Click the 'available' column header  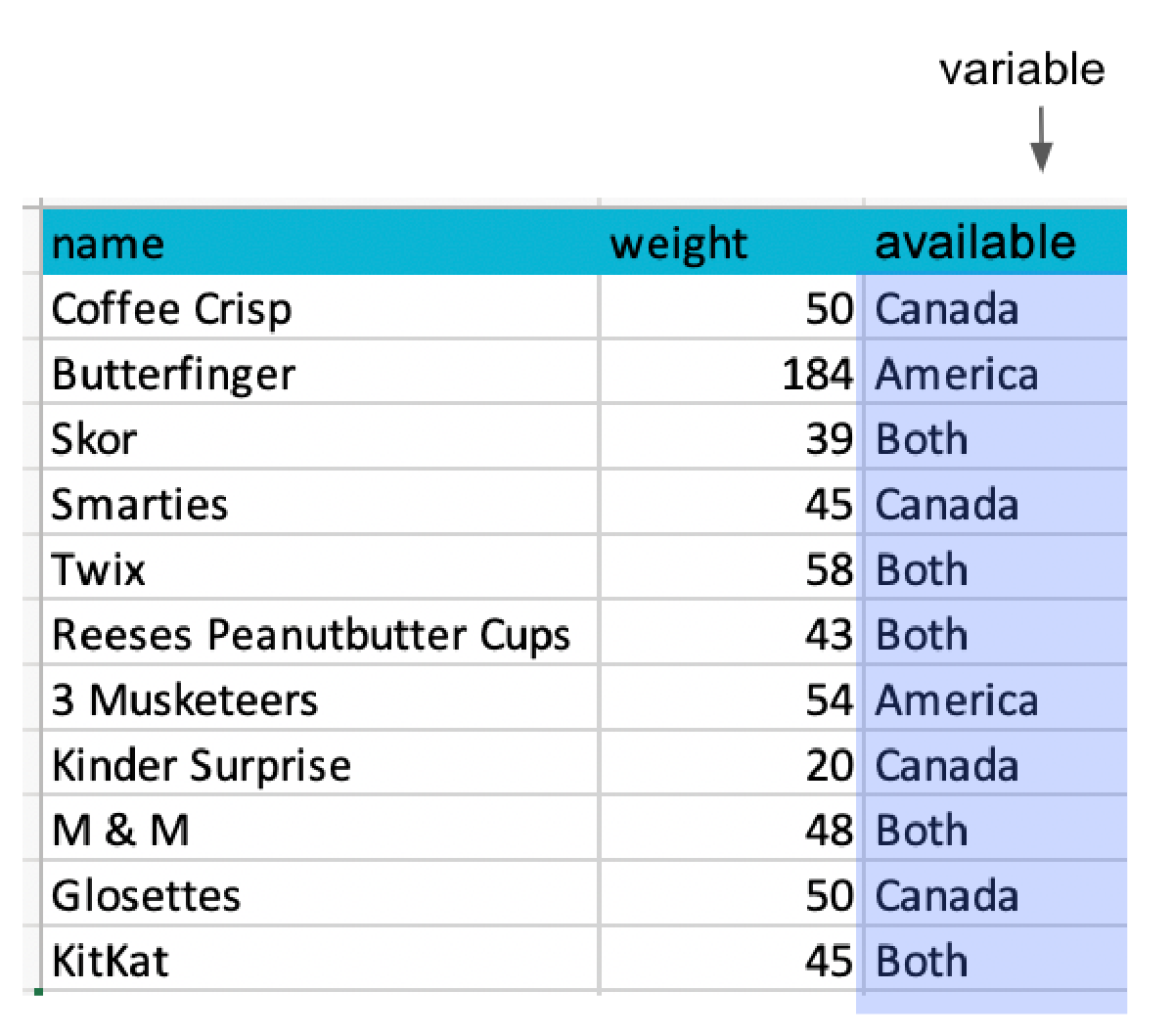point(974,243)
